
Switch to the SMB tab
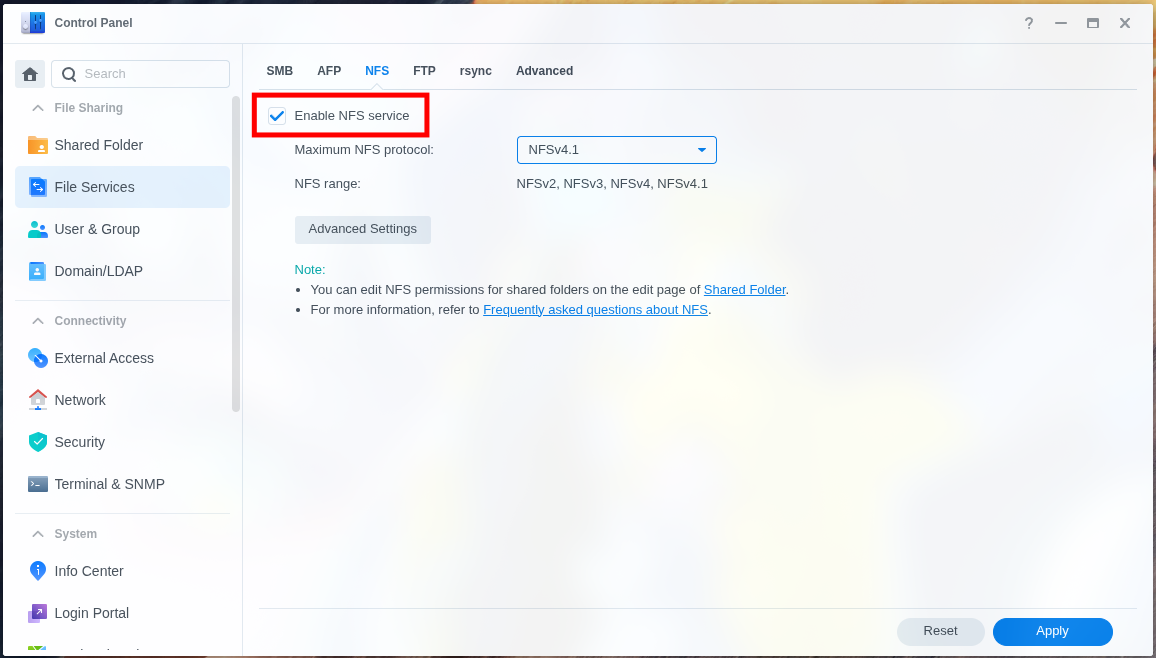click(279, 71)
